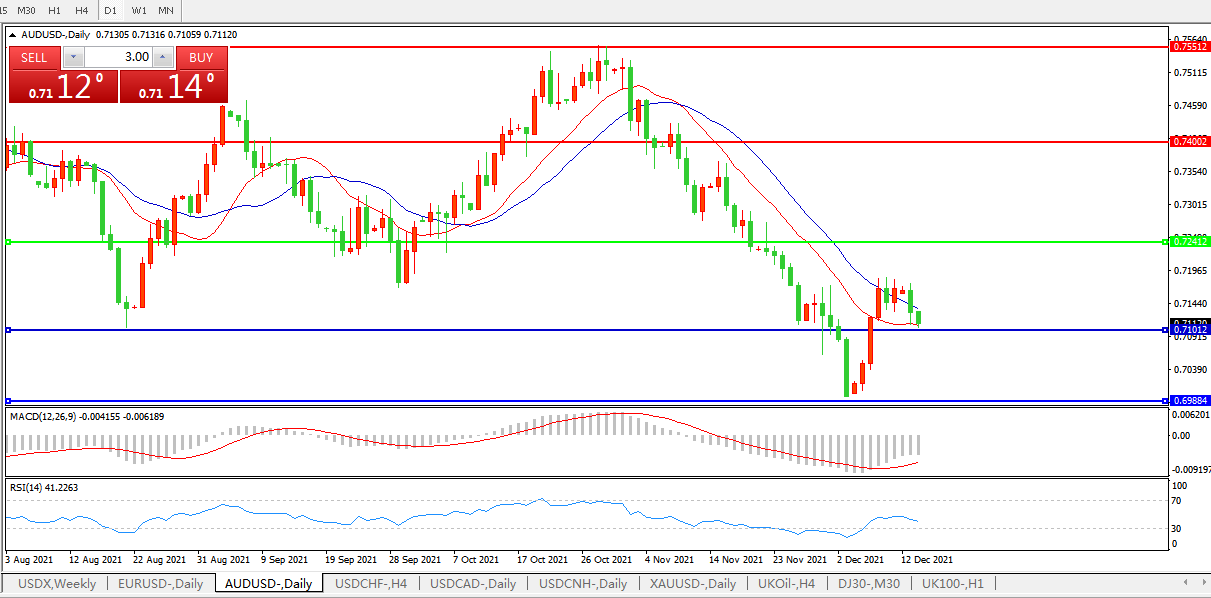The height and width of the screenshot is (598, 1211).
Task: Open the UK100-,H1 chart tab
Action: click(x=952, y=583)
